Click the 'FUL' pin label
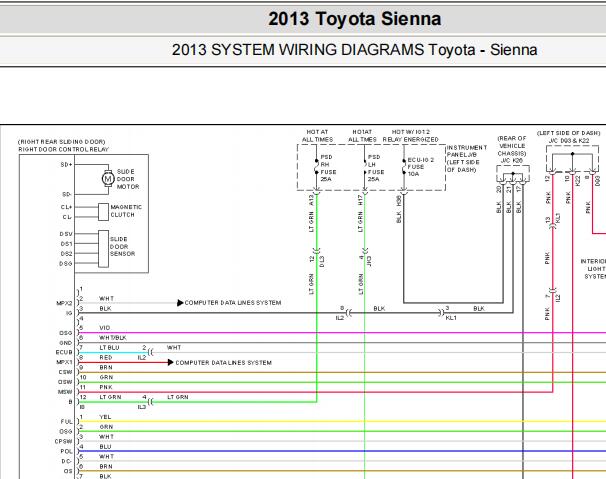Image resolution: width=606 pixels, height=479 pixels. 66,421
